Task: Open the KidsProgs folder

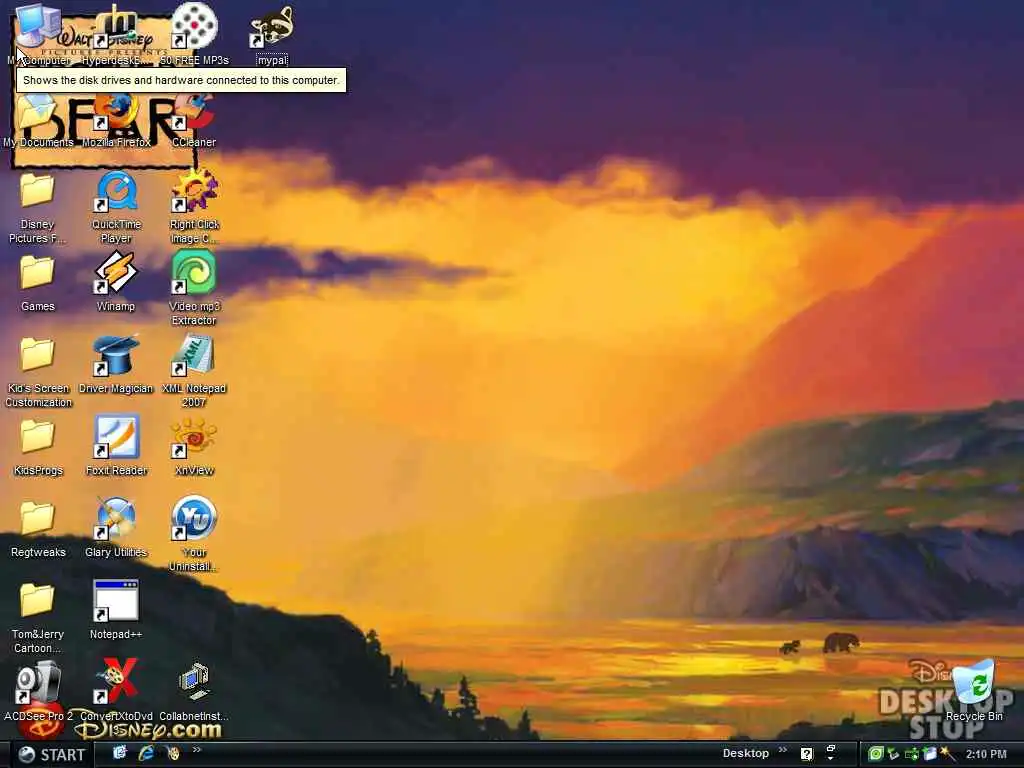Action: tap(38, 448)
